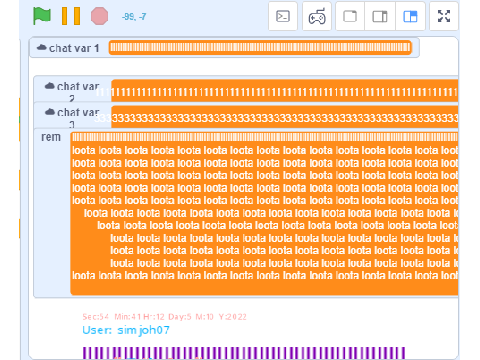Stop the project with the red stop sign
The image size is (480, 360).
(x=99, y=16)
